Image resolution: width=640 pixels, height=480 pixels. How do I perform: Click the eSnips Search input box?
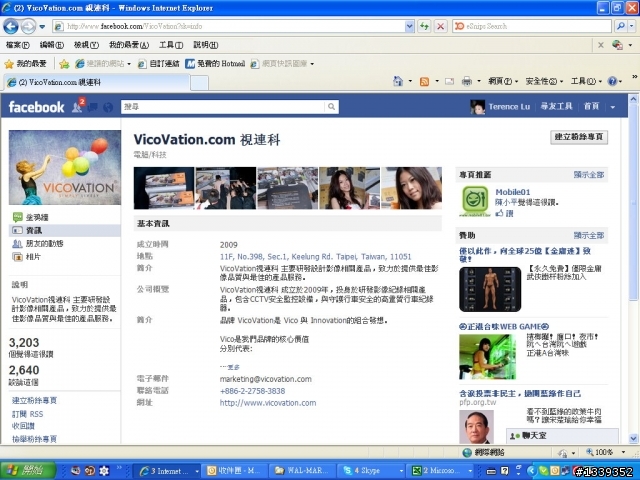click(532, 26)
